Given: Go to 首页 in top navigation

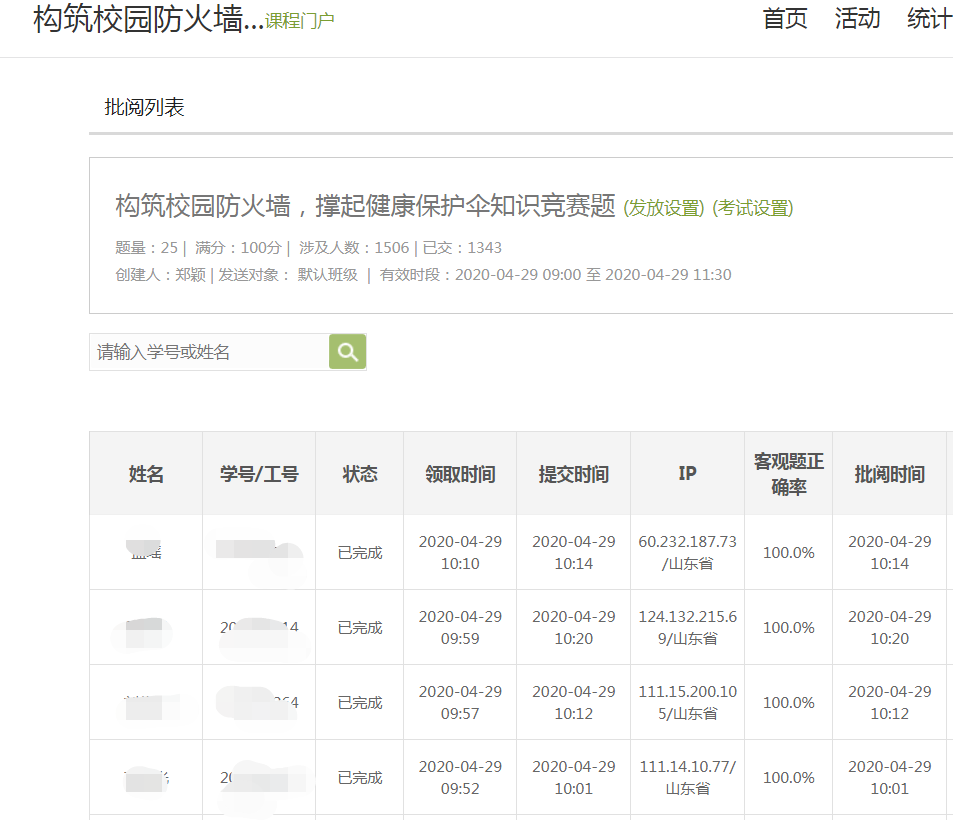Looking at the screenshot, I should coord(785,19).
